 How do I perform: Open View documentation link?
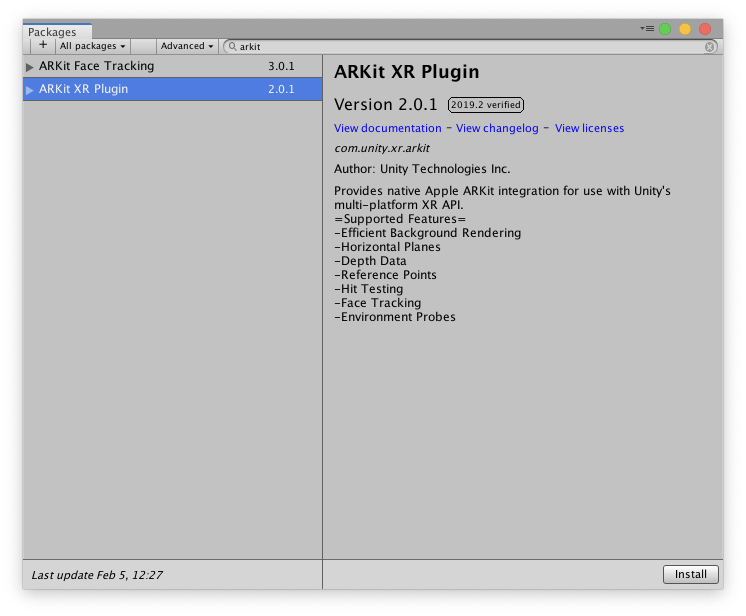tap(387, 128)
